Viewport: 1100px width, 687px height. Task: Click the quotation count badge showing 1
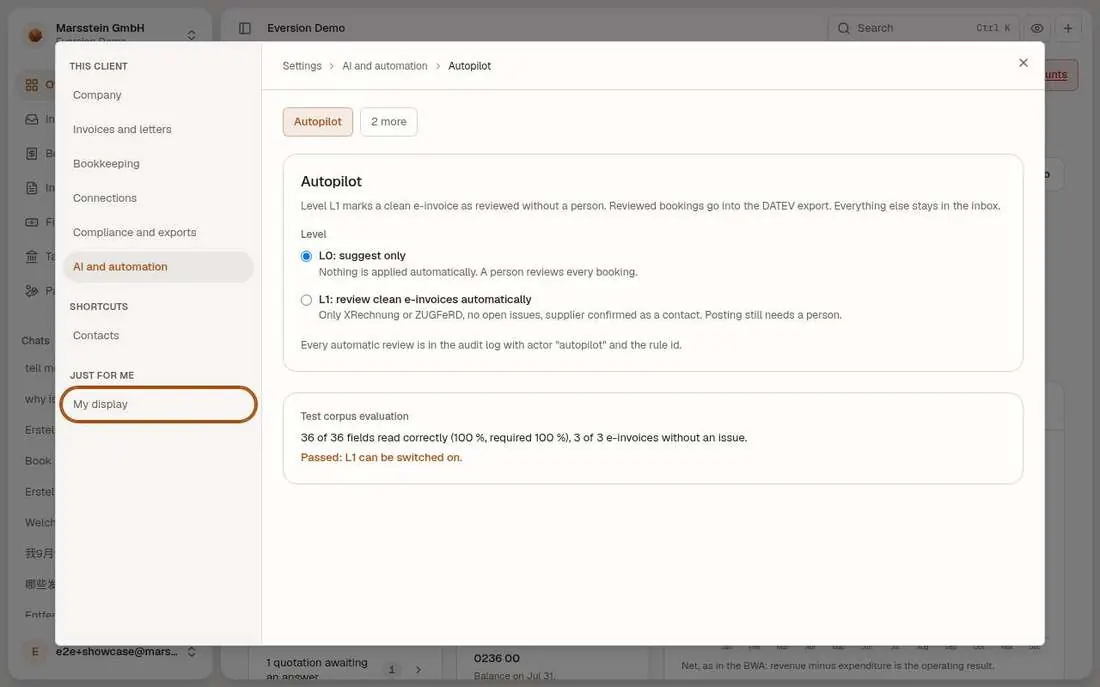click(391, 669)
